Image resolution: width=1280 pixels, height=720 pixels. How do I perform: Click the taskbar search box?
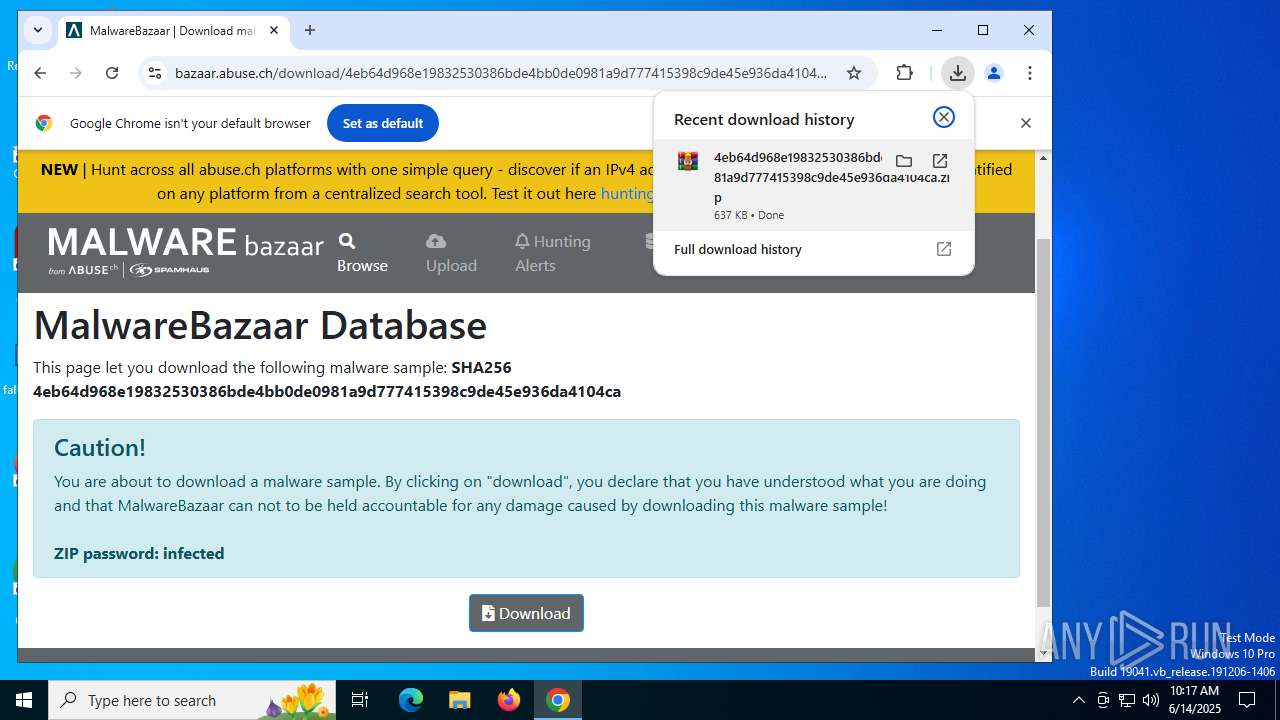pyautogui.click(x=193, y=700)
